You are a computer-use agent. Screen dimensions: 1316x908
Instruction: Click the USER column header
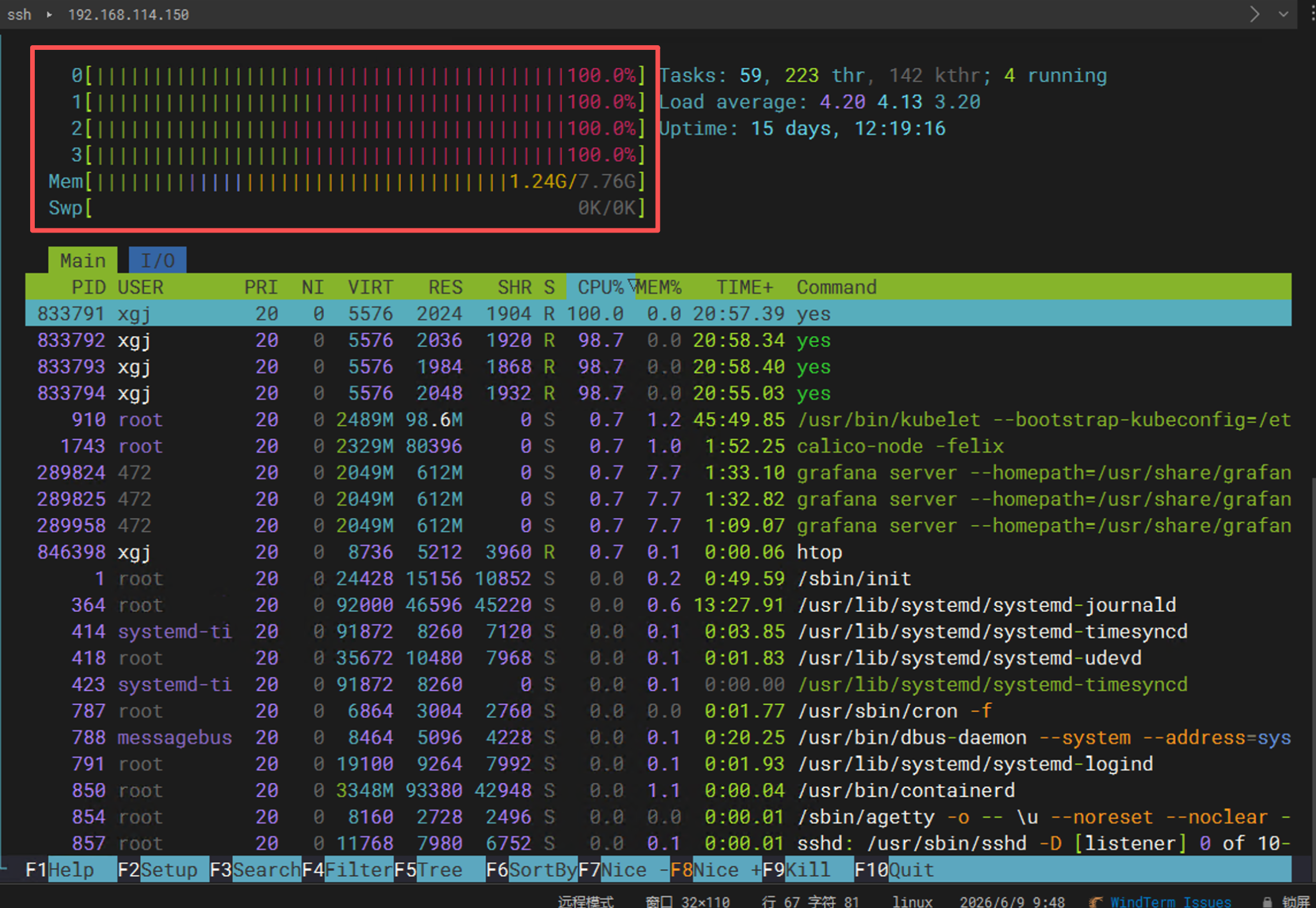141,287
